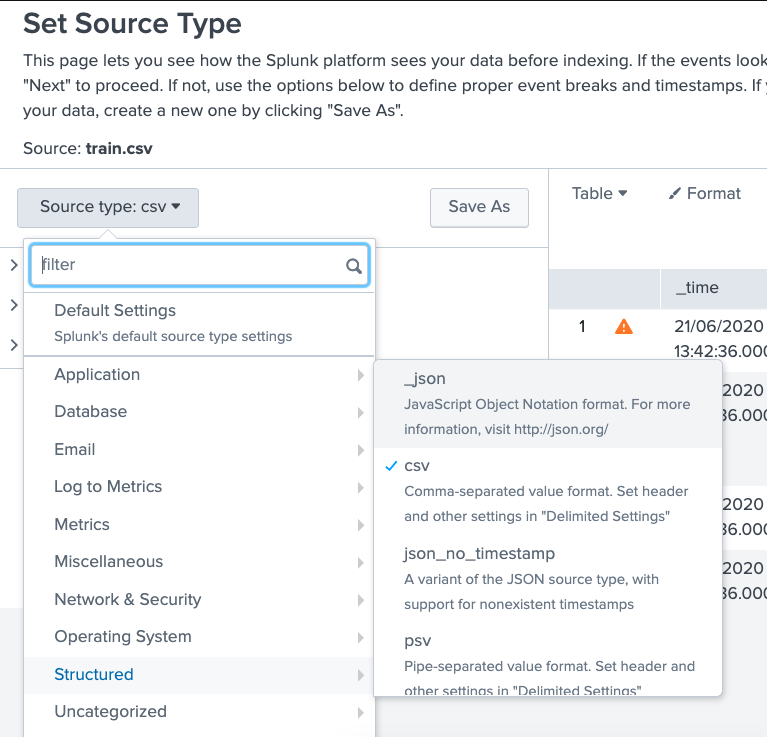
Task: Open the Database category submenu
Action: 199,412
